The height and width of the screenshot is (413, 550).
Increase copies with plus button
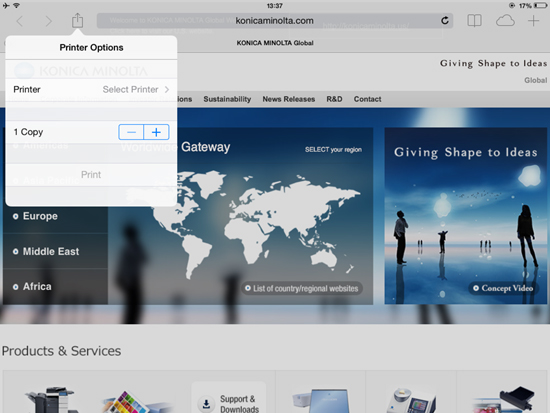[156, 132]
